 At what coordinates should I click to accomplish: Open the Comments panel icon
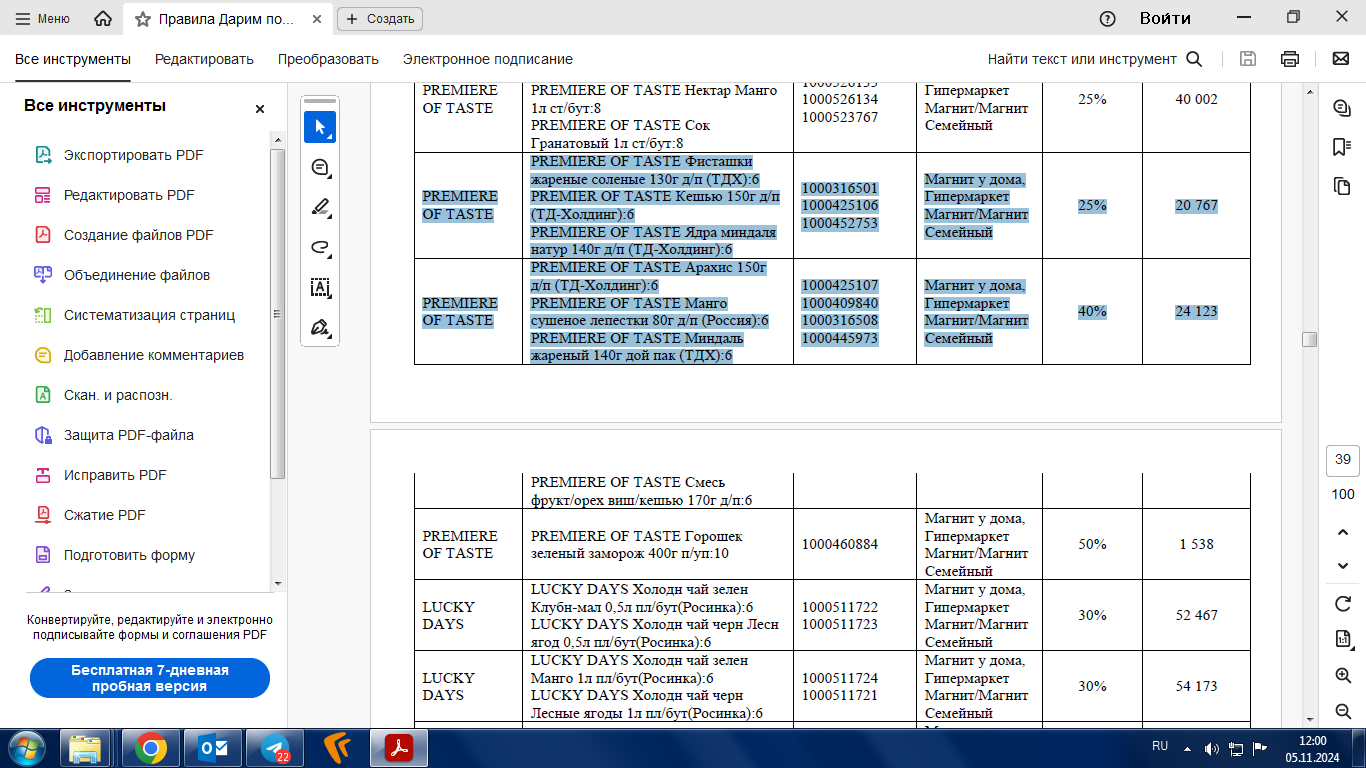tap(1342, 108)
